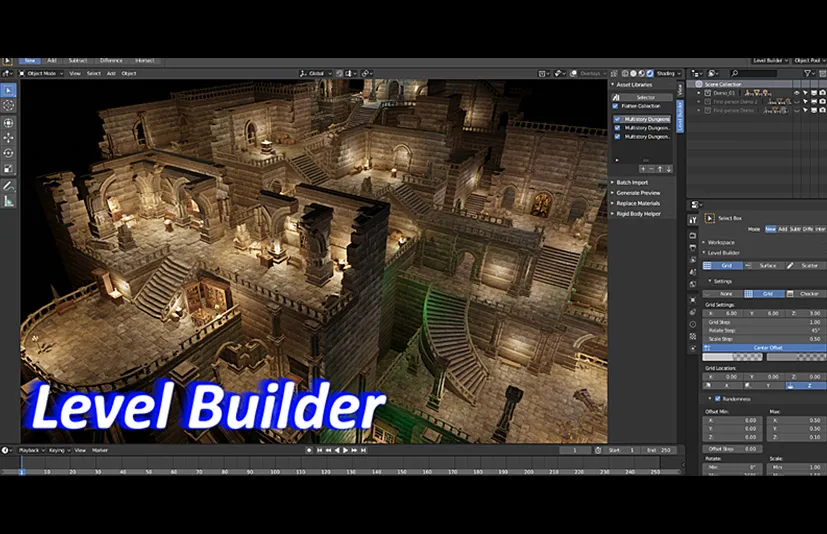Click the Center Offset button
Screen dimensions: 827x534
[x=765, y=348]
